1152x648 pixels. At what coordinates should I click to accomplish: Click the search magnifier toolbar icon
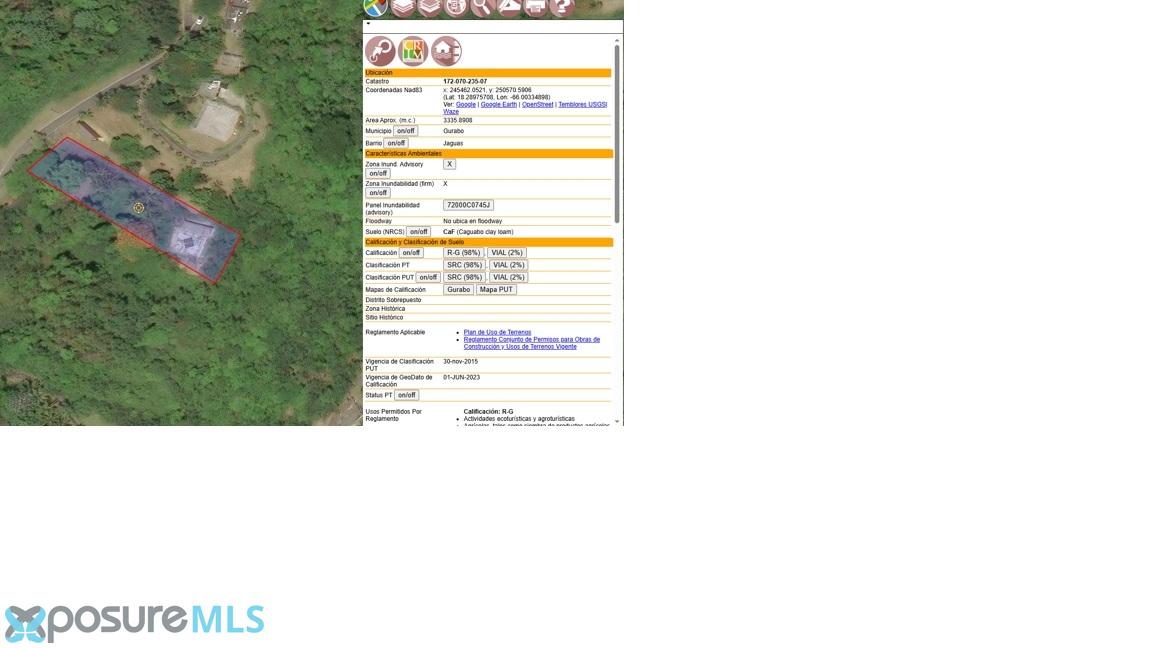[482, 7]
